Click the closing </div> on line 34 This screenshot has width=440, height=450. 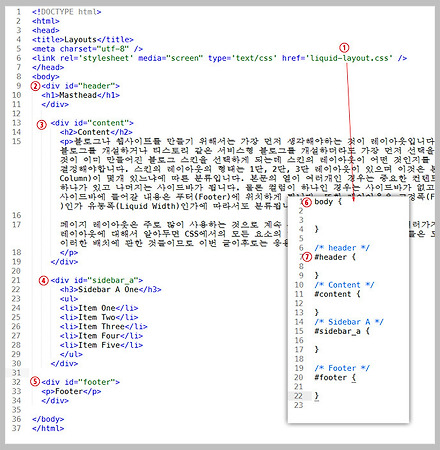(55, 401)
